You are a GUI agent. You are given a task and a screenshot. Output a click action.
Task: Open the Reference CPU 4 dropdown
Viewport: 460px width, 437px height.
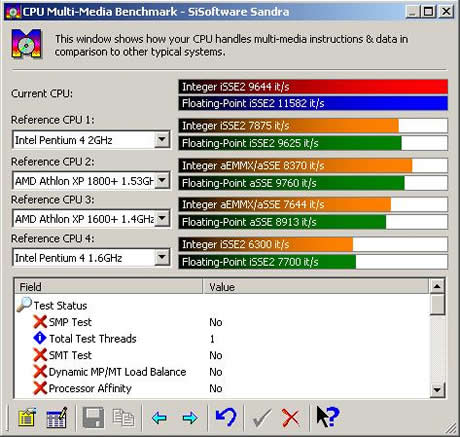[162, 257]
